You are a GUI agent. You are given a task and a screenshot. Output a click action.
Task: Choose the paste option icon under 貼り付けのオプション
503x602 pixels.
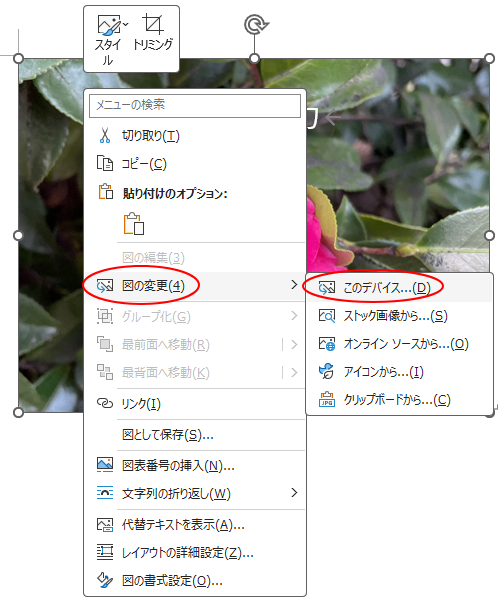click(134, 223)
